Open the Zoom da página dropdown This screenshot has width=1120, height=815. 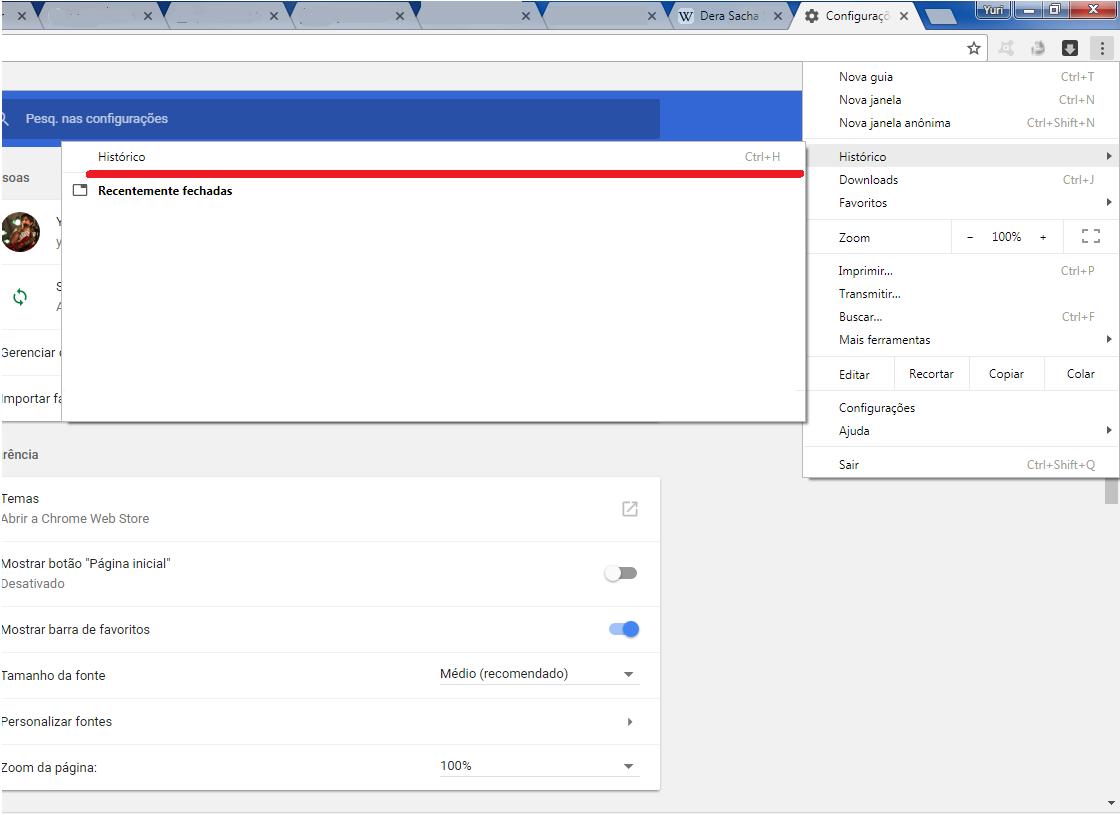537,766
